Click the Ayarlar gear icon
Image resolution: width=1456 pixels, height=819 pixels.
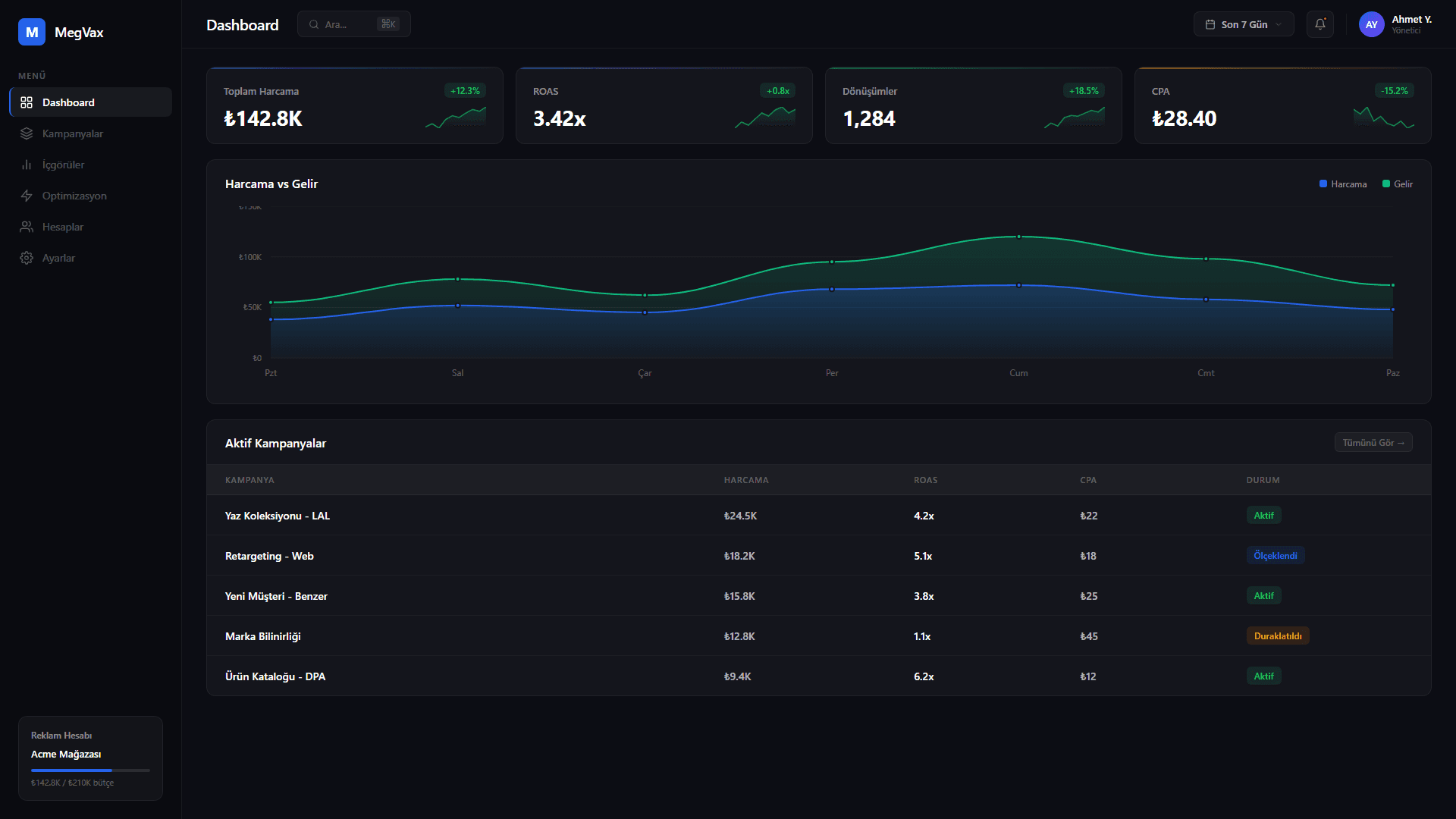pos(27,258)
